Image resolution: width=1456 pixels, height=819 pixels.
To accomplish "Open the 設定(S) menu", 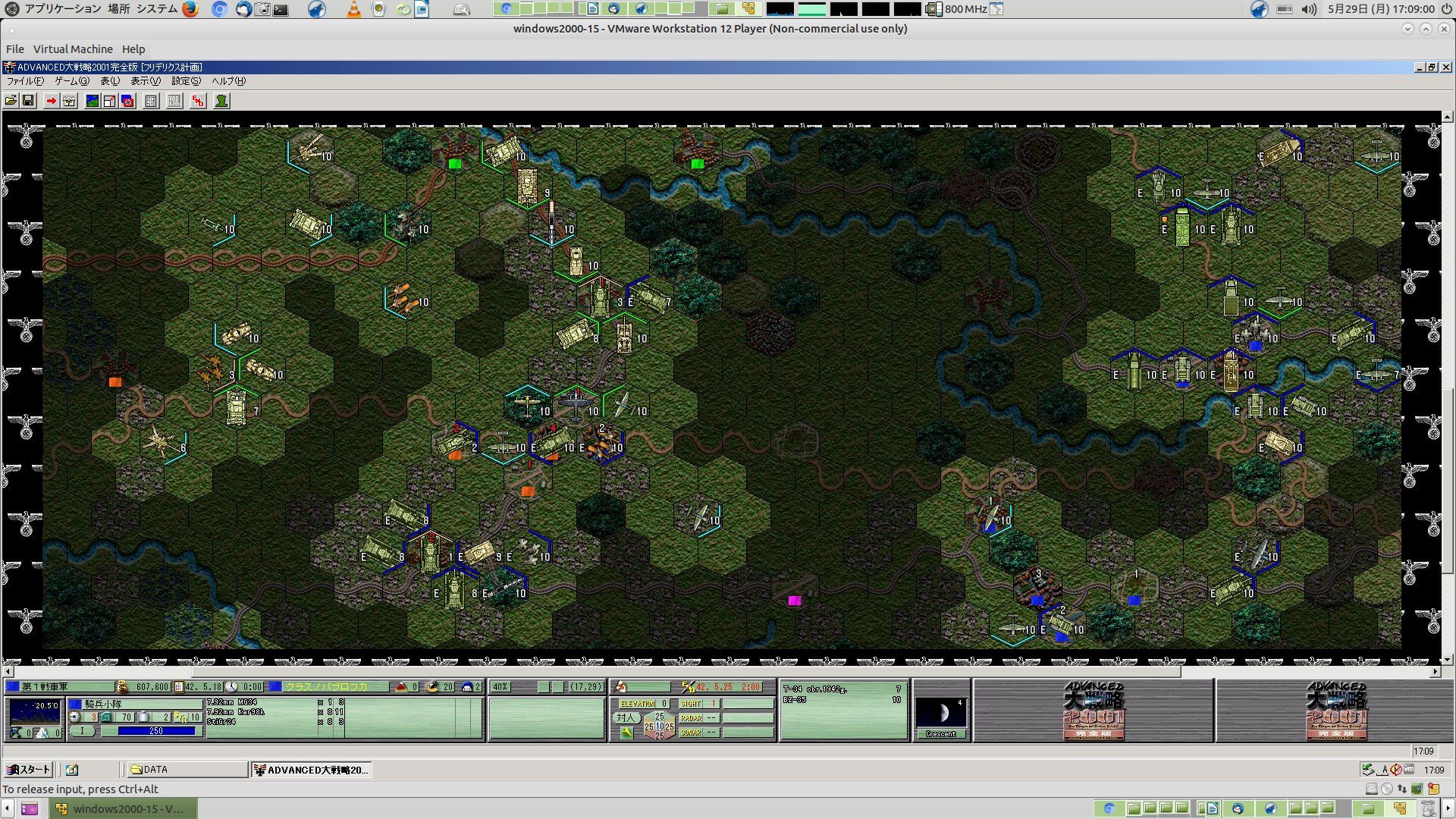I will point(186,81).
